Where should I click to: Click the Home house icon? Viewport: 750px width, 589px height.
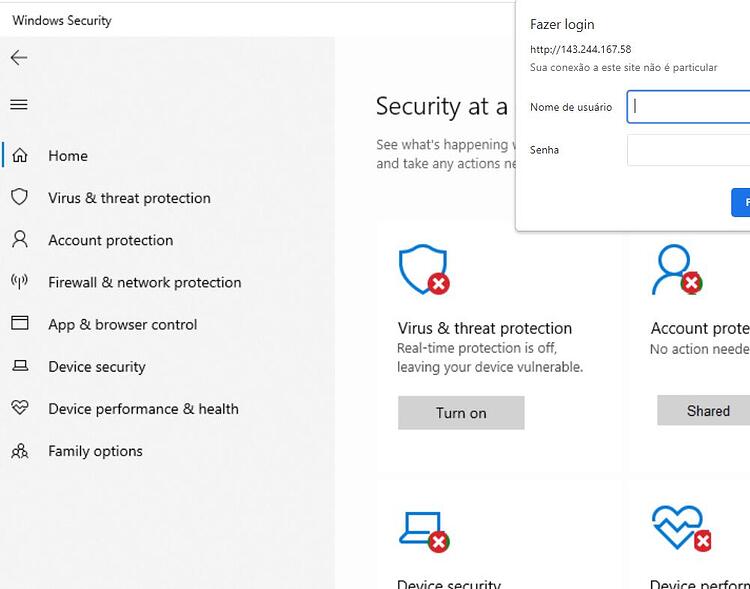click(20, 156)
